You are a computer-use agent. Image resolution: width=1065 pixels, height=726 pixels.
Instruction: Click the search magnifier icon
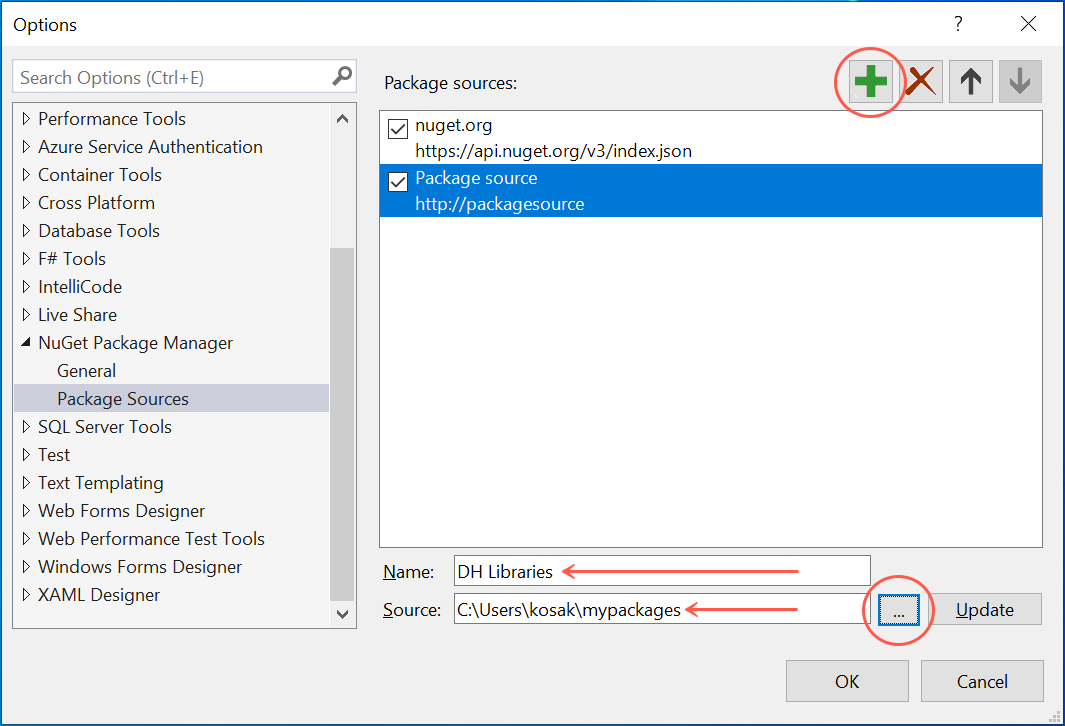[x=342, y=76]
